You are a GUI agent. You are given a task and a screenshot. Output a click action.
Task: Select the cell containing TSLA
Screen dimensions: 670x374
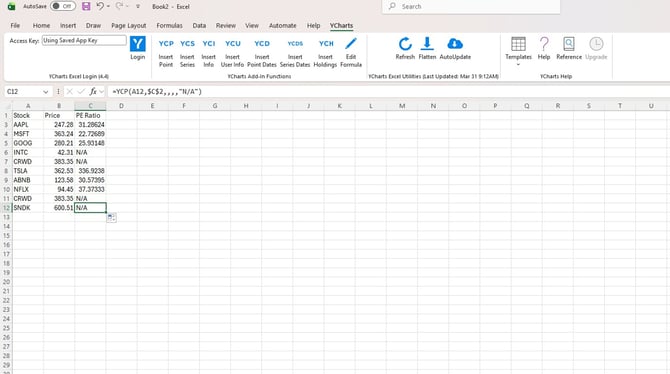tap(28, 171)
